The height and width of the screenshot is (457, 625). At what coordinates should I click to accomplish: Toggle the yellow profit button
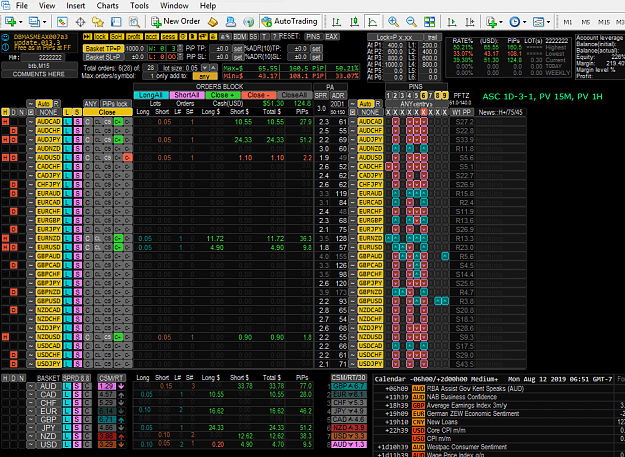pos(134,37)
